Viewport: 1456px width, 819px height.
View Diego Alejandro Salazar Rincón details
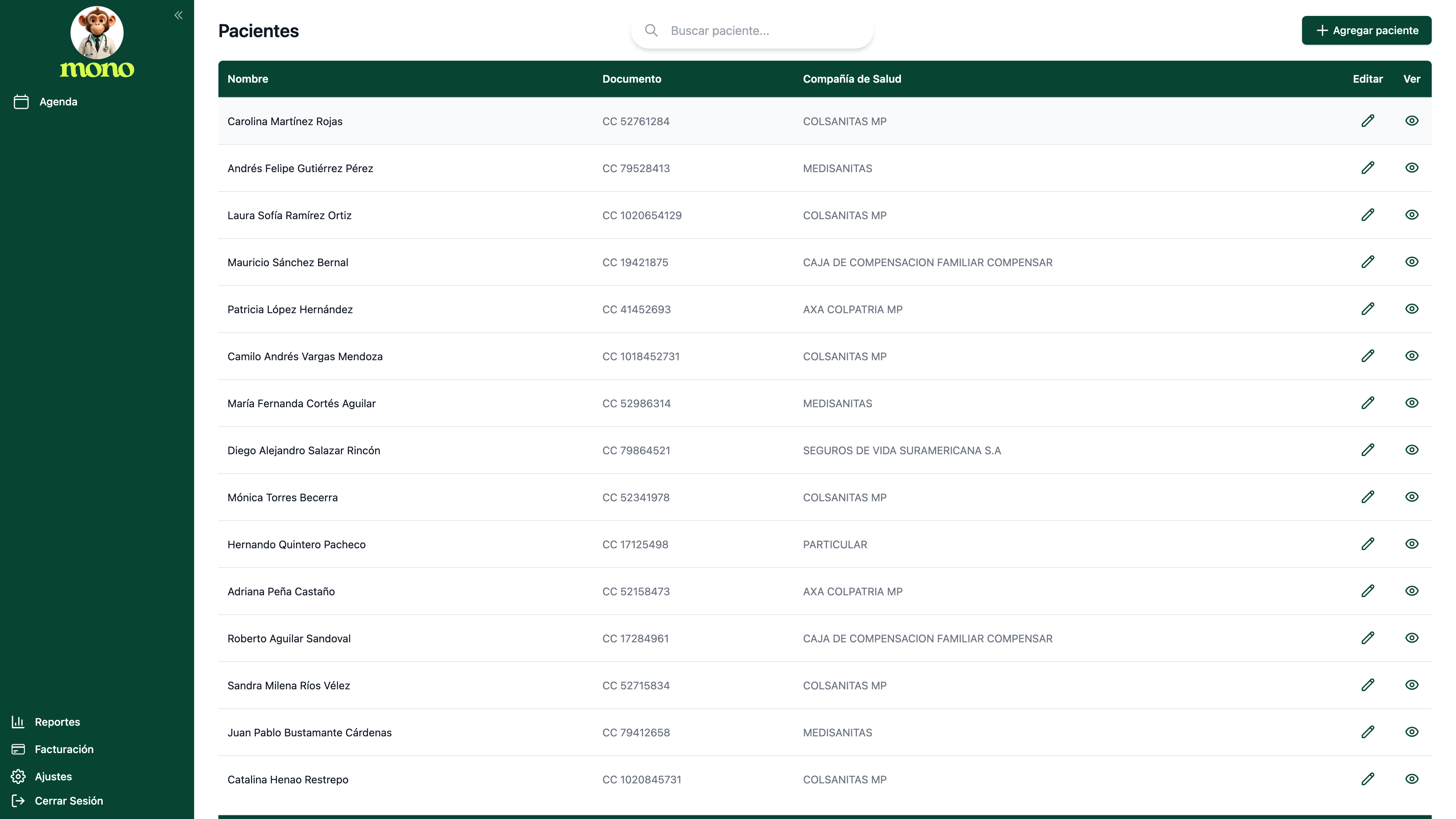tap(1411, 450)
